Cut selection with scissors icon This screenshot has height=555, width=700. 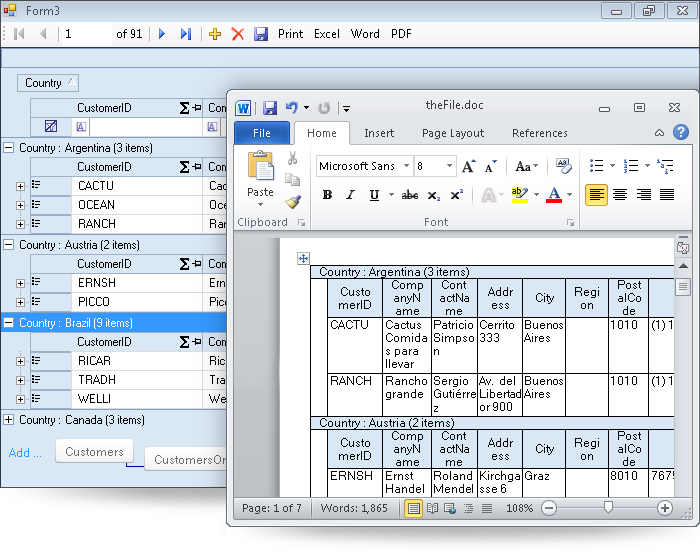pos(292,158)
